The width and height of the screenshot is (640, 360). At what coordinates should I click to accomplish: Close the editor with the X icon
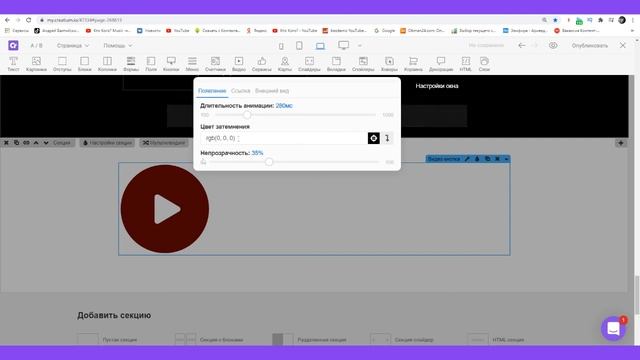622,45
